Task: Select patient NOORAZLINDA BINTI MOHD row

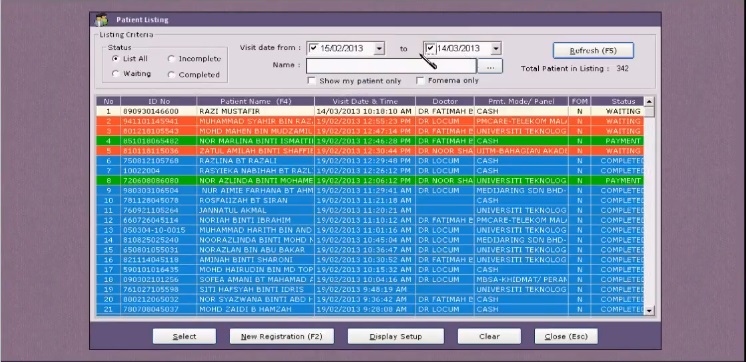Action: click(370, 240)
